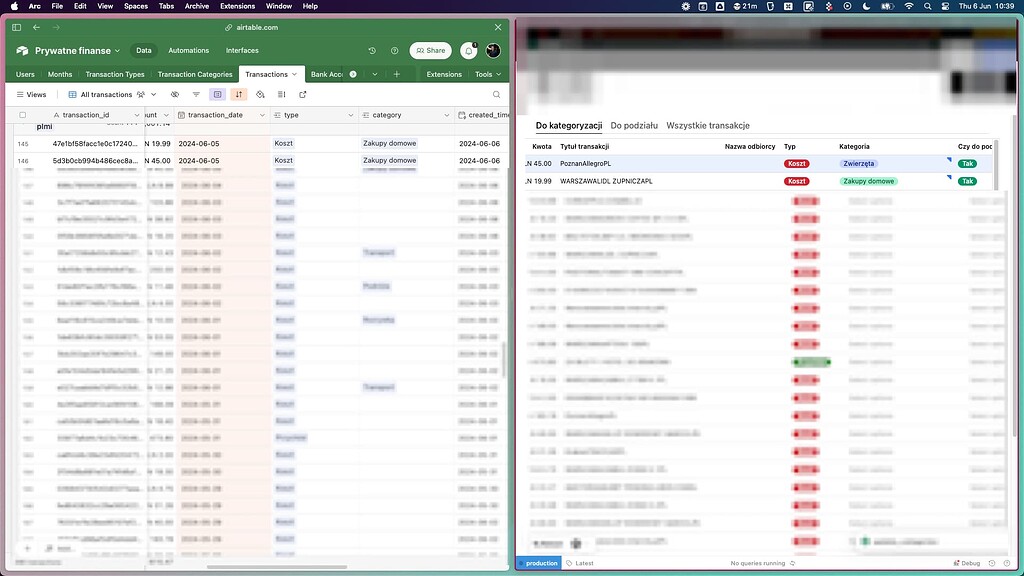The height and width of the screenshot is (576, 1024).
Task: Click the Share button
Action: (x=430, y=51)
